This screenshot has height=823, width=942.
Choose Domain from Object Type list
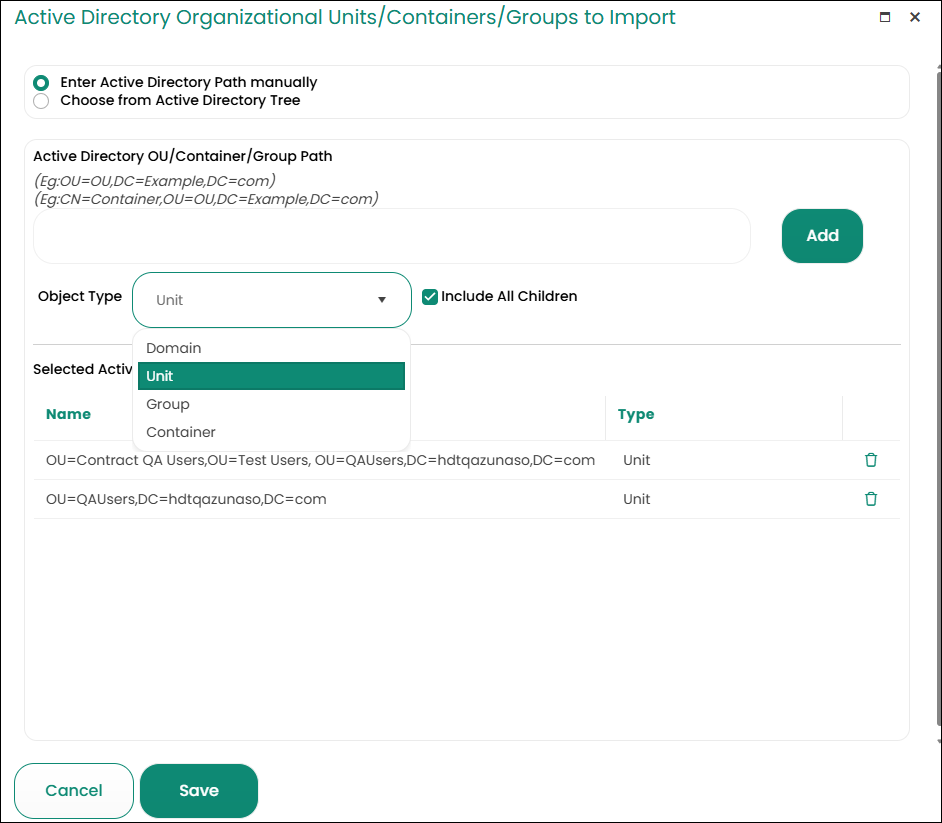[x=174, y=348]
